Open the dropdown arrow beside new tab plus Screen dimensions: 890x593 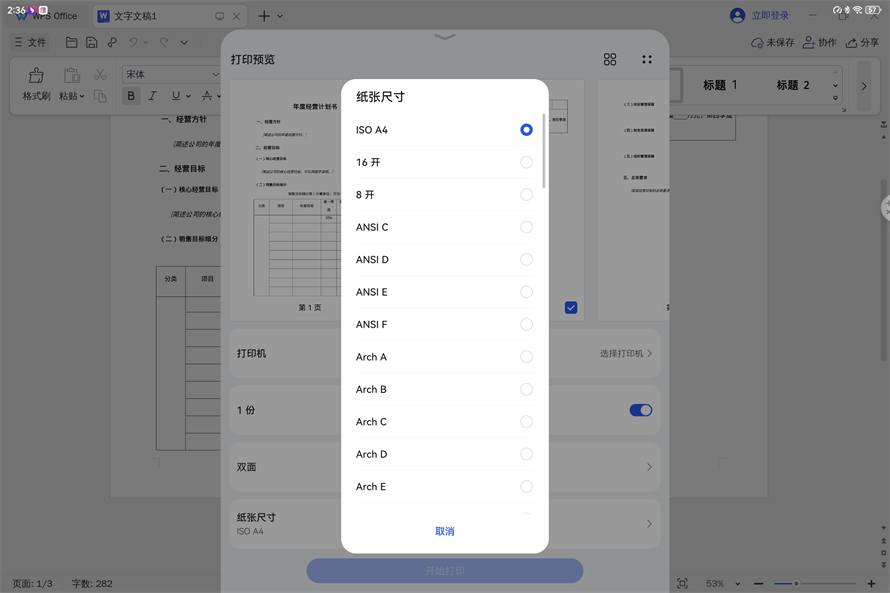pos(280,16)
